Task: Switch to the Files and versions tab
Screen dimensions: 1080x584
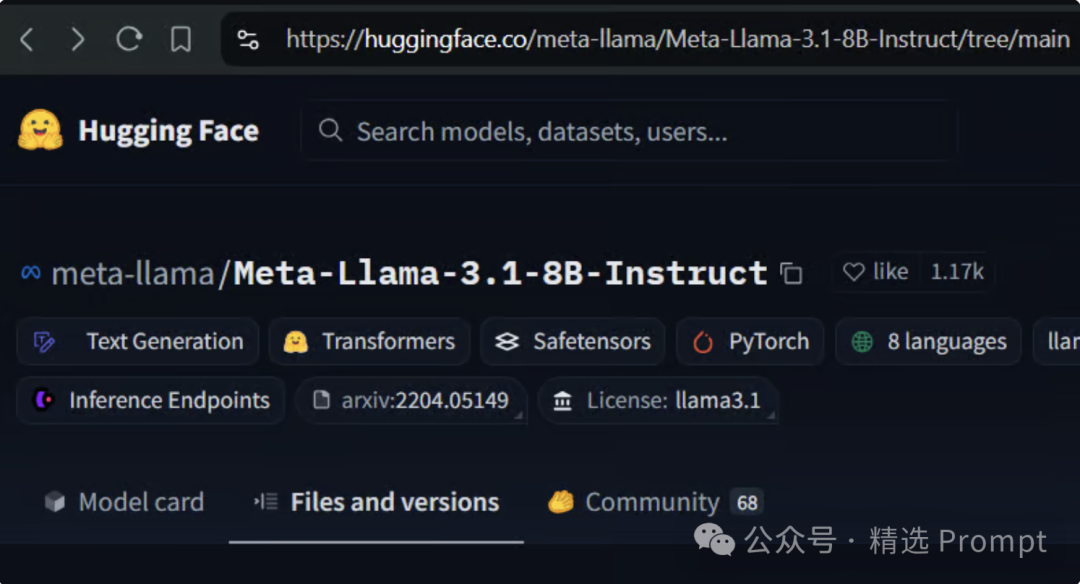Action: coord(376,502)
